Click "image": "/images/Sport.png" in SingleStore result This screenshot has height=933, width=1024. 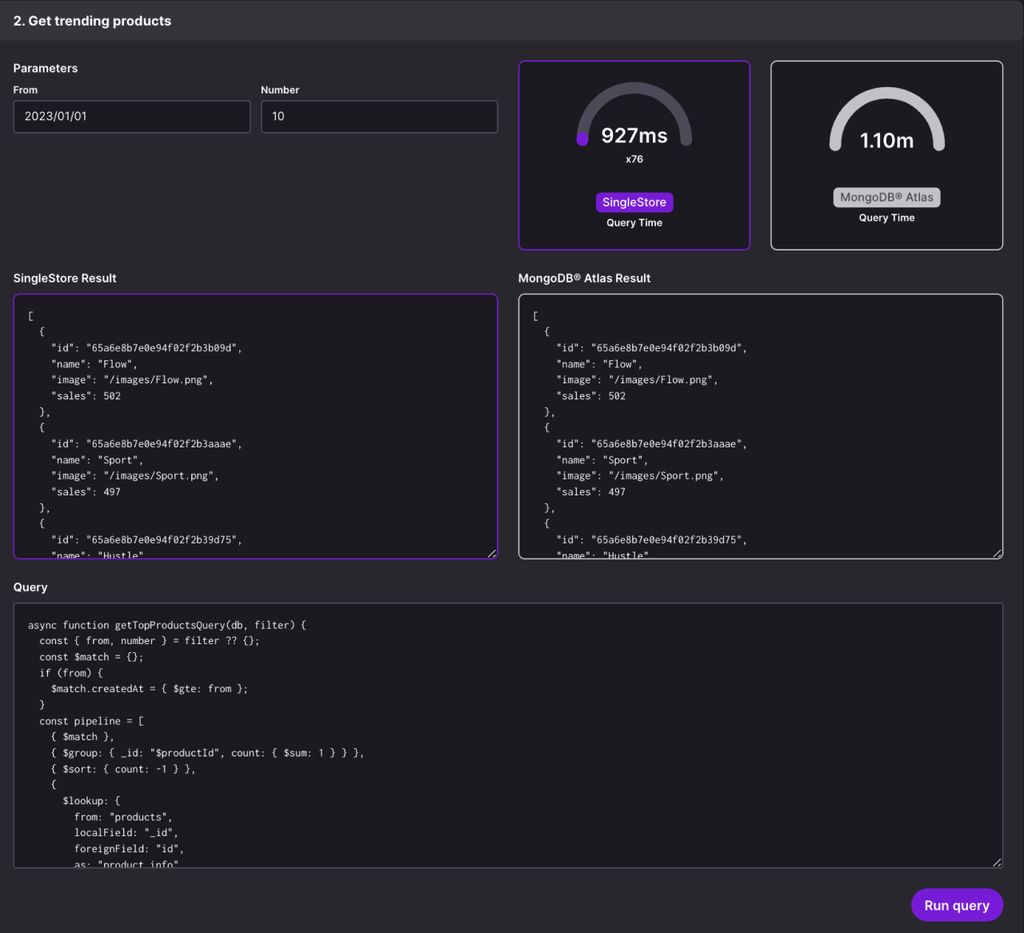[135, 476]
